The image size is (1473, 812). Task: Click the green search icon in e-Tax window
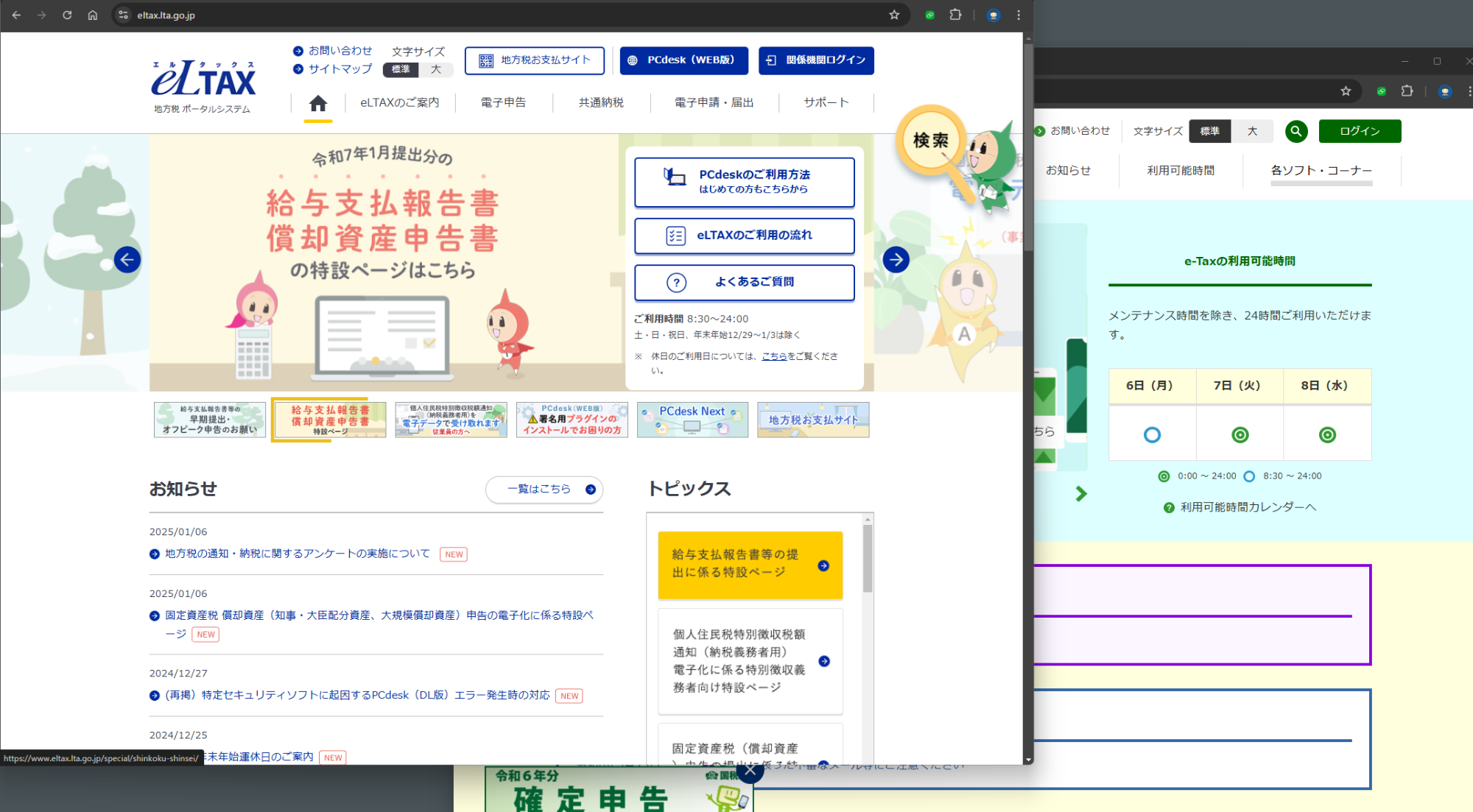tap(1296, 131)
